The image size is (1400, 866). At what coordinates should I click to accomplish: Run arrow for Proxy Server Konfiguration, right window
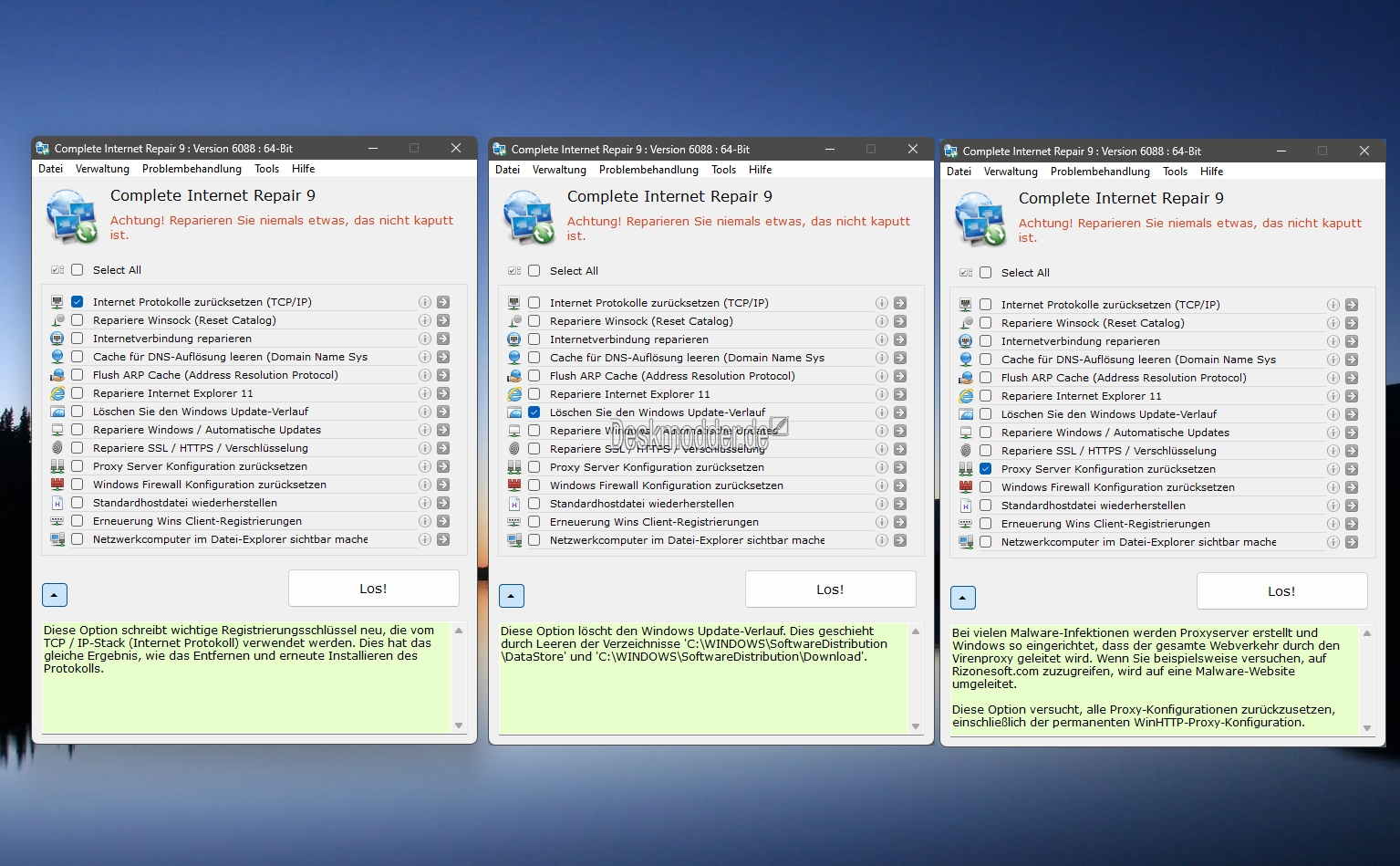coord(1352,469)
